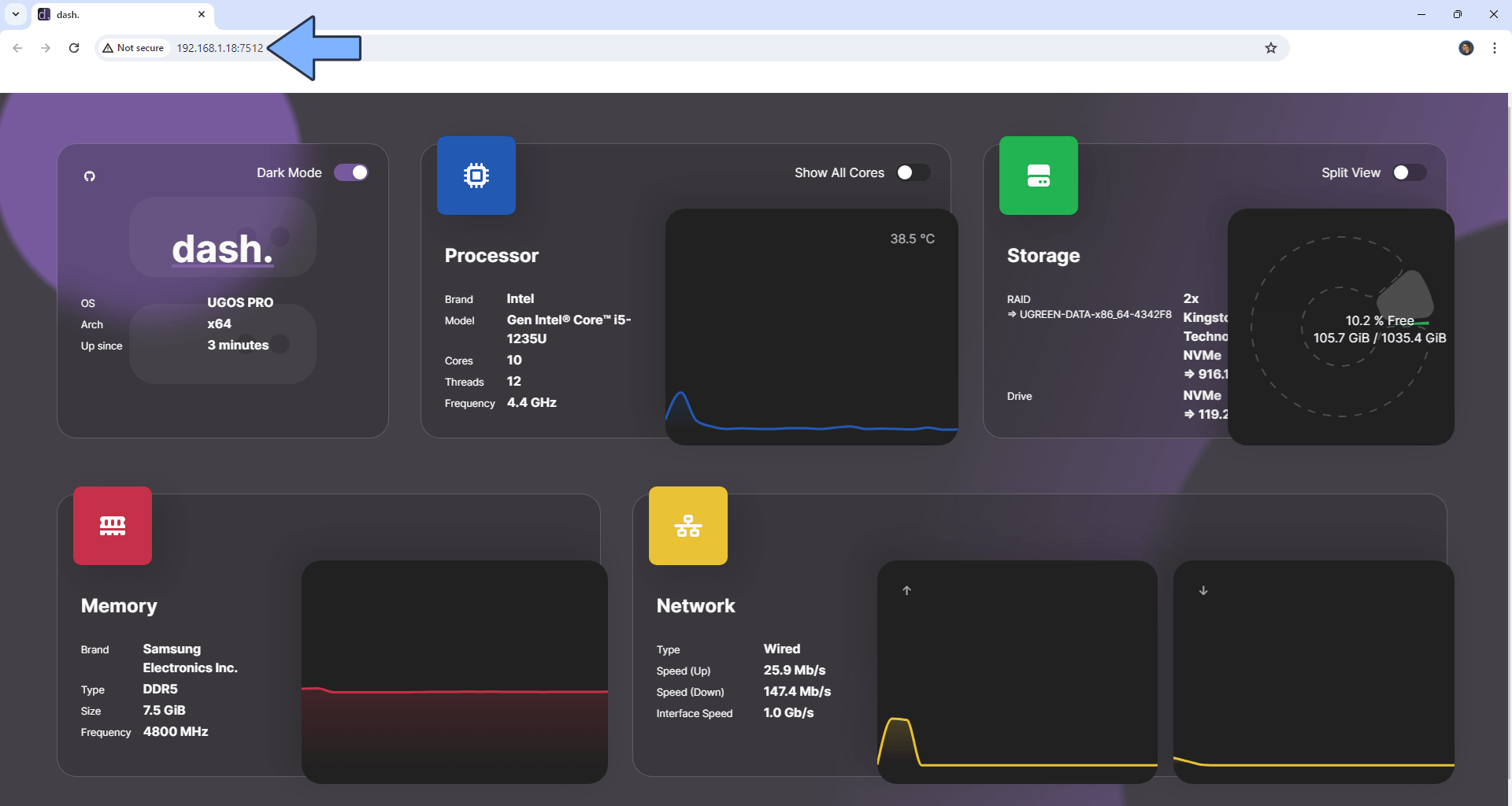
Task: Click the blue Processor chip icon
Action: pos(476,176)
